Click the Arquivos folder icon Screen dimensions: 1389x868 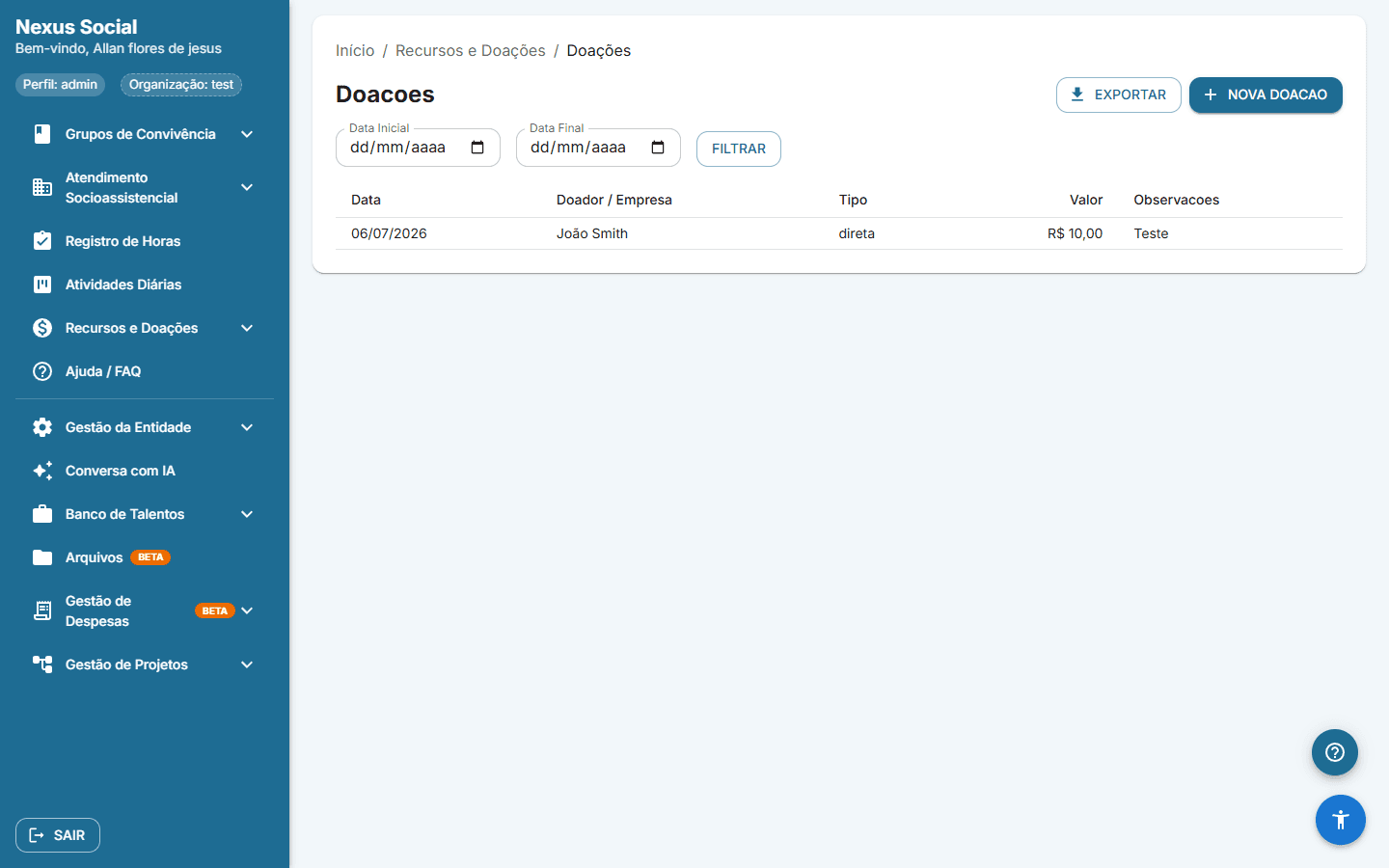pyautogui.click(x=42, y=557)
